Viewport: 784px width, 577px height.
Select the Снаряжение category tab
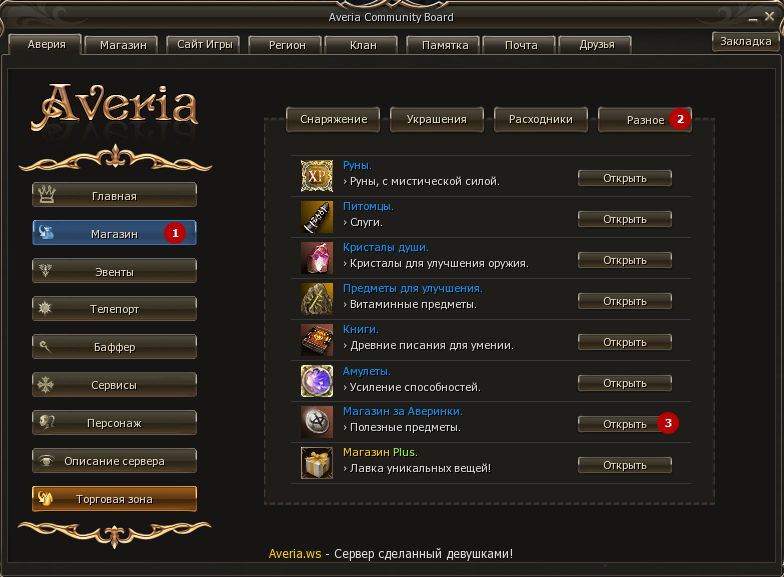point(333,120)
